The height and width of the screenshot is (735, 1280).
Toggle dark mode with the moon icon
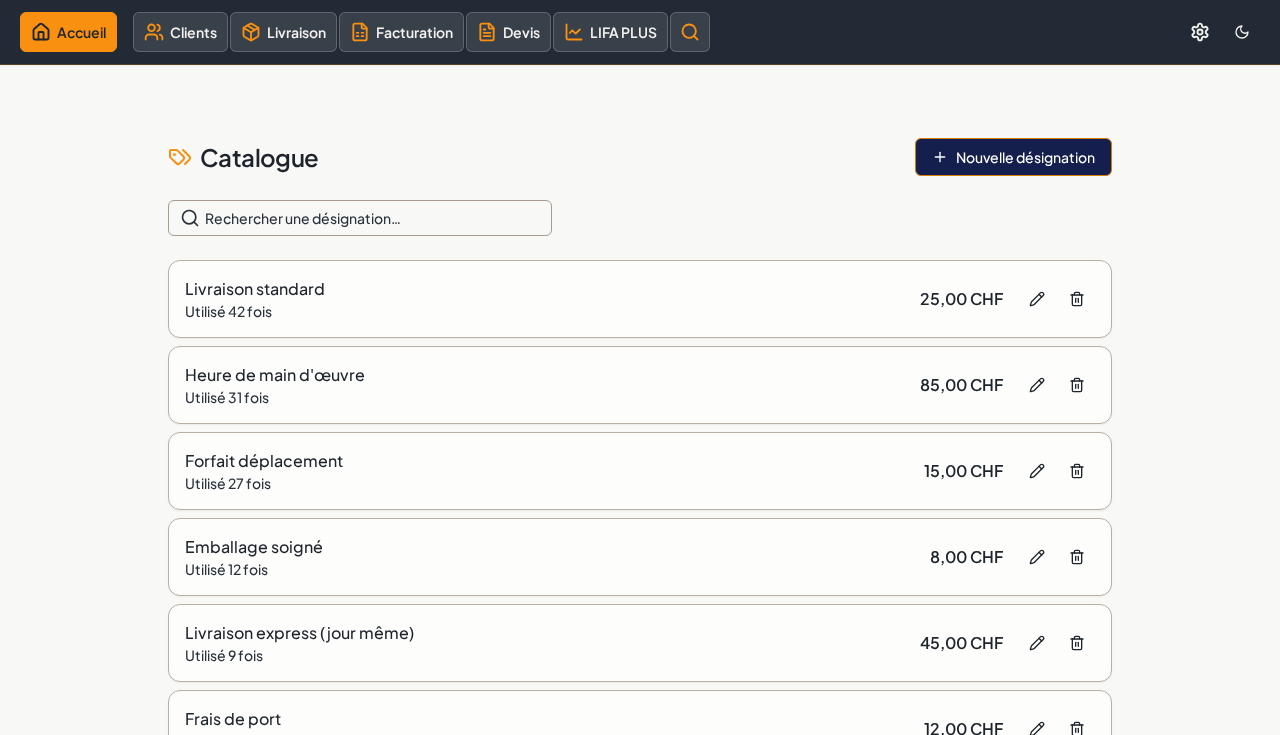point(1242,32)
